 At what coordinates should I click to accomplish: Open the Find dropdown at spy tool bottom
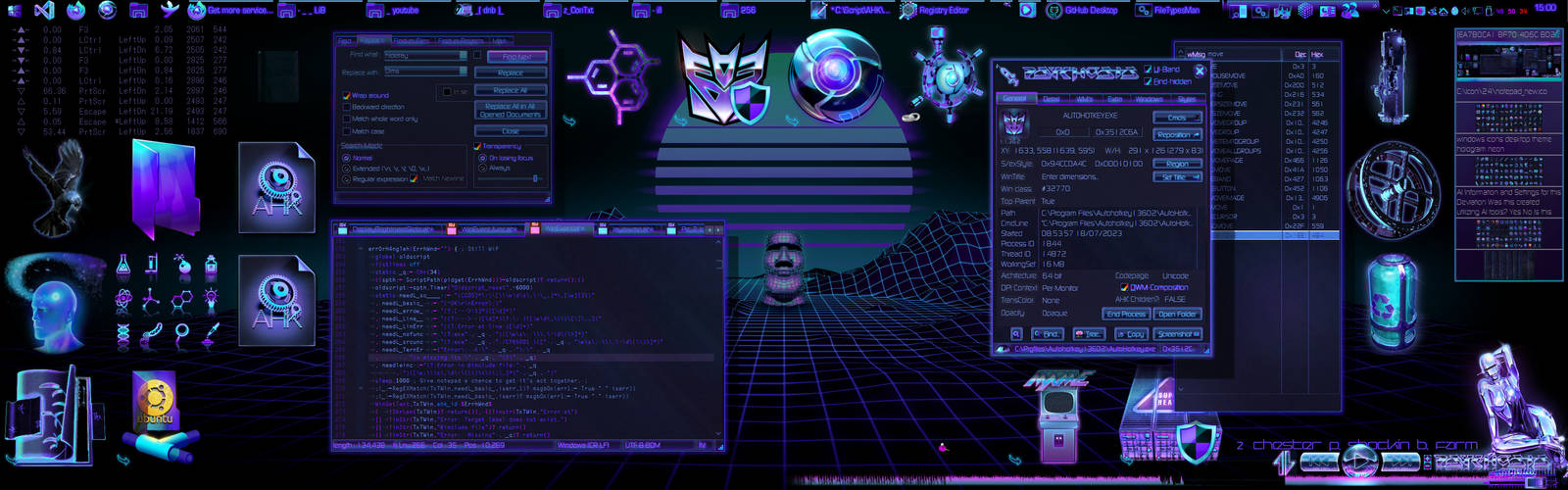click(1050, 334)
